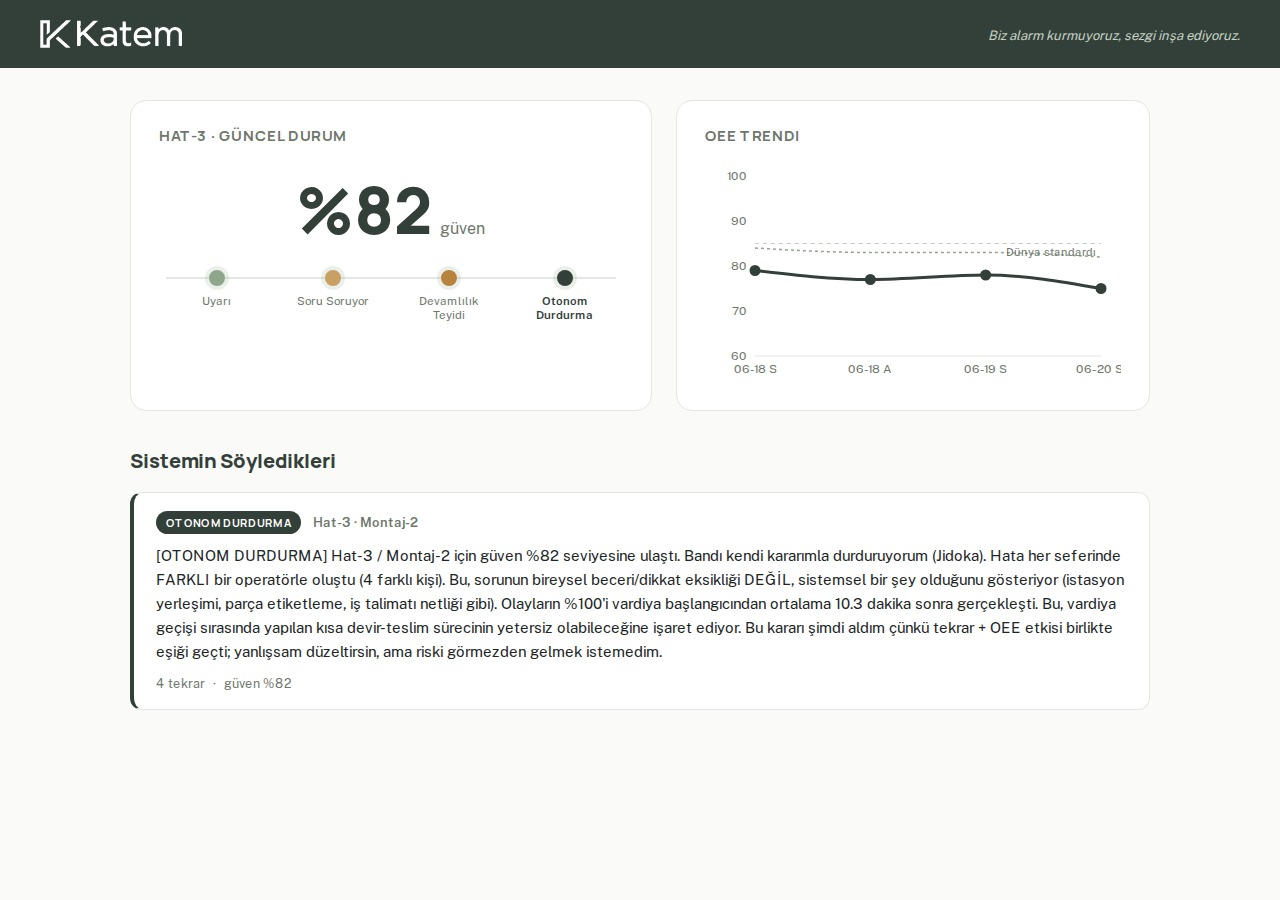Click the Dünya standardı chart label
The height and width of the screenshot is (900, 1280).
click(1051, 252)
